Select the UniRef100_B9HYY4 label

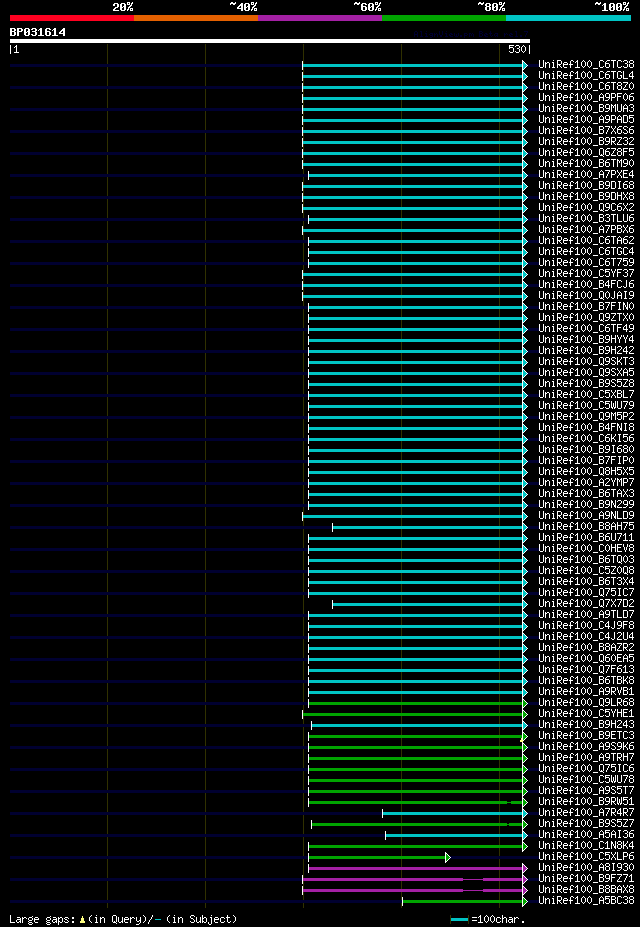tap(586, 339)
